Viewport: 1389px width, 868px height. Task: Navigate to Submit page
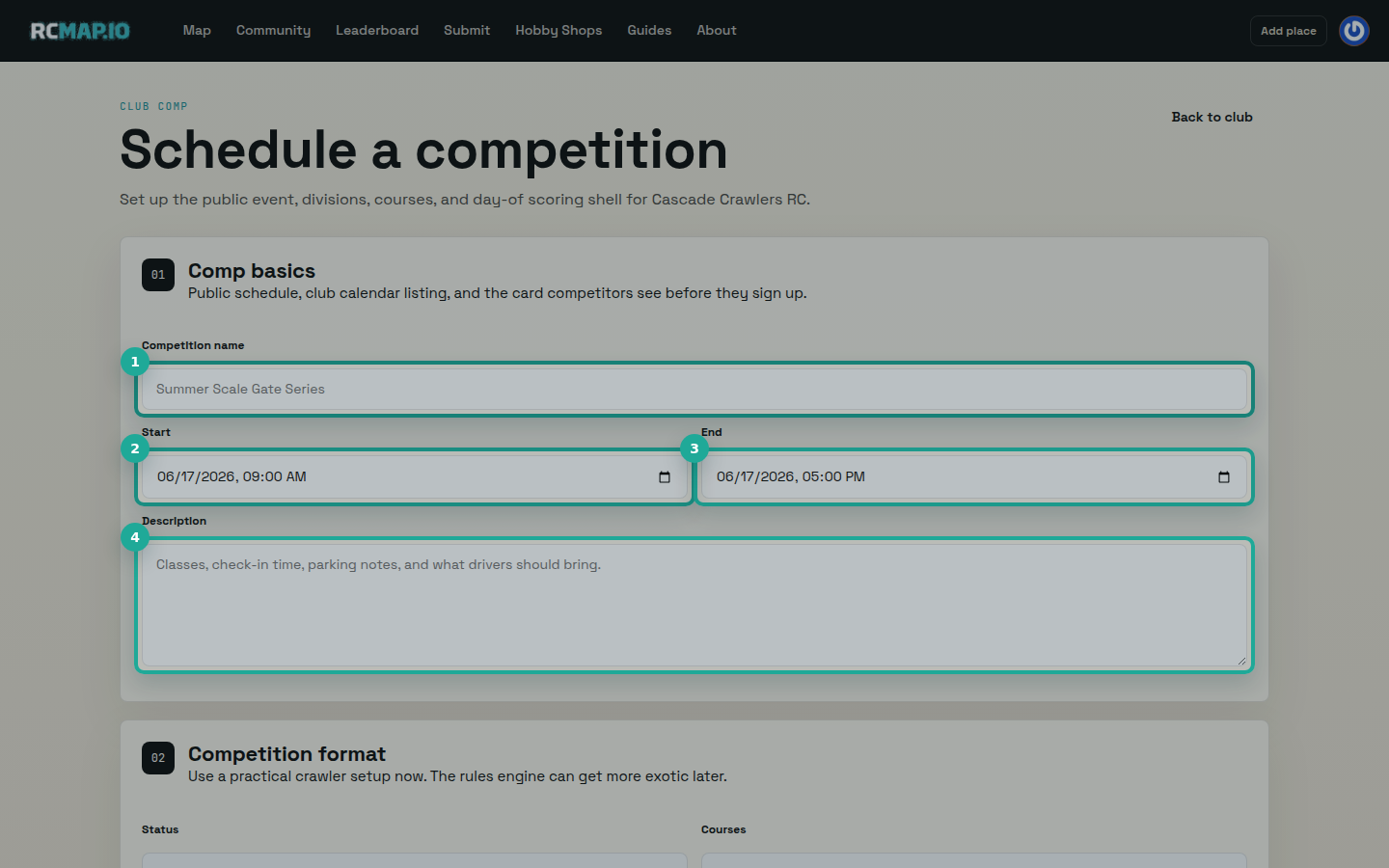point(467,31)
